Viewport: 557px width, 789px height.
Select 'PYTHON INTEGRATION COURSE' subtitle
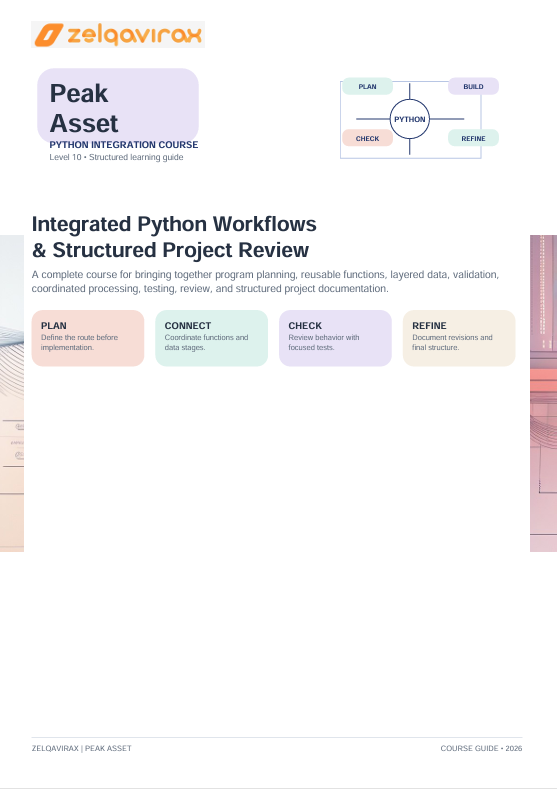coord(124,145)
